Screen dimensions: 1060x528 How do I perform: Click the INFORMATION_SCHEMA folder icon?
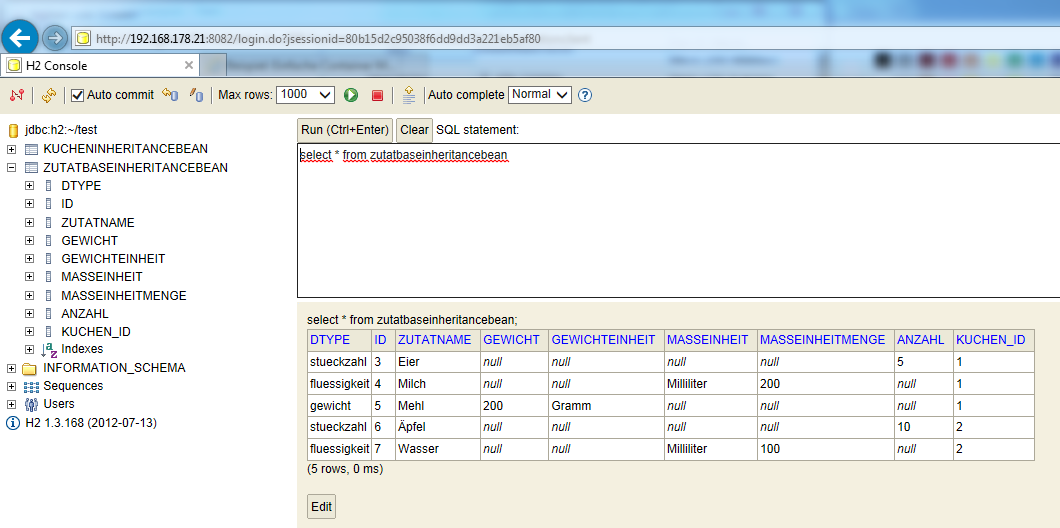pos(31,368)
